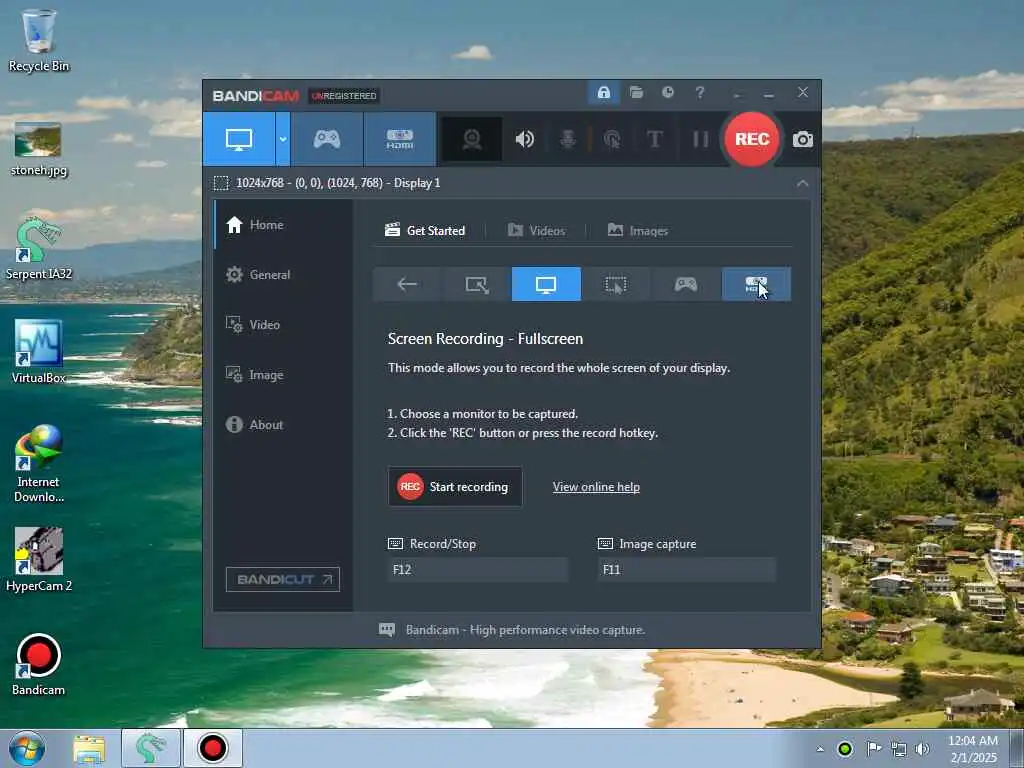This screenshot has width=1024, height=768.
Task: Open About in sidebar
Action: 283,424
